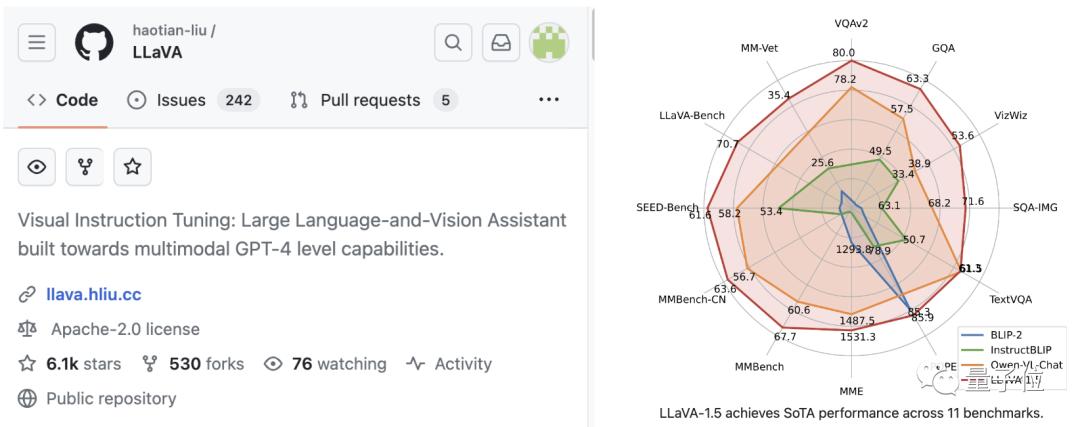Screen dimensions: 1080x427
Task: Switch to the Code tab
Action: (x=63, y=100)
